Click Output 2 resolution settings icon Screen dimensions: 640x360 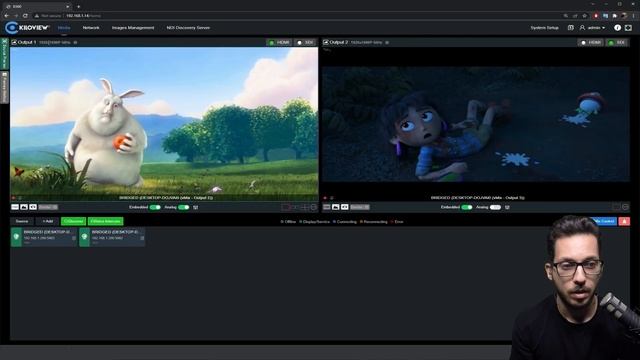coord(387,42)
